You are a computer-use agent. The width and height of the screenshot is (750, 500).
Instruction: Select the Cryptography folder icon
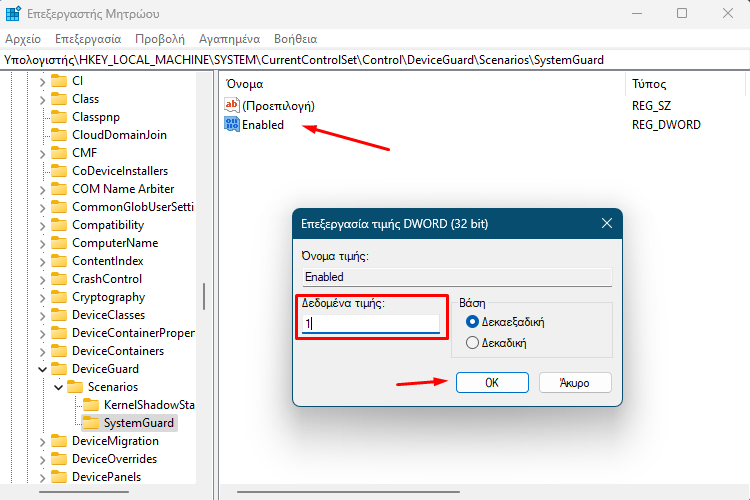tap(59, 297)
